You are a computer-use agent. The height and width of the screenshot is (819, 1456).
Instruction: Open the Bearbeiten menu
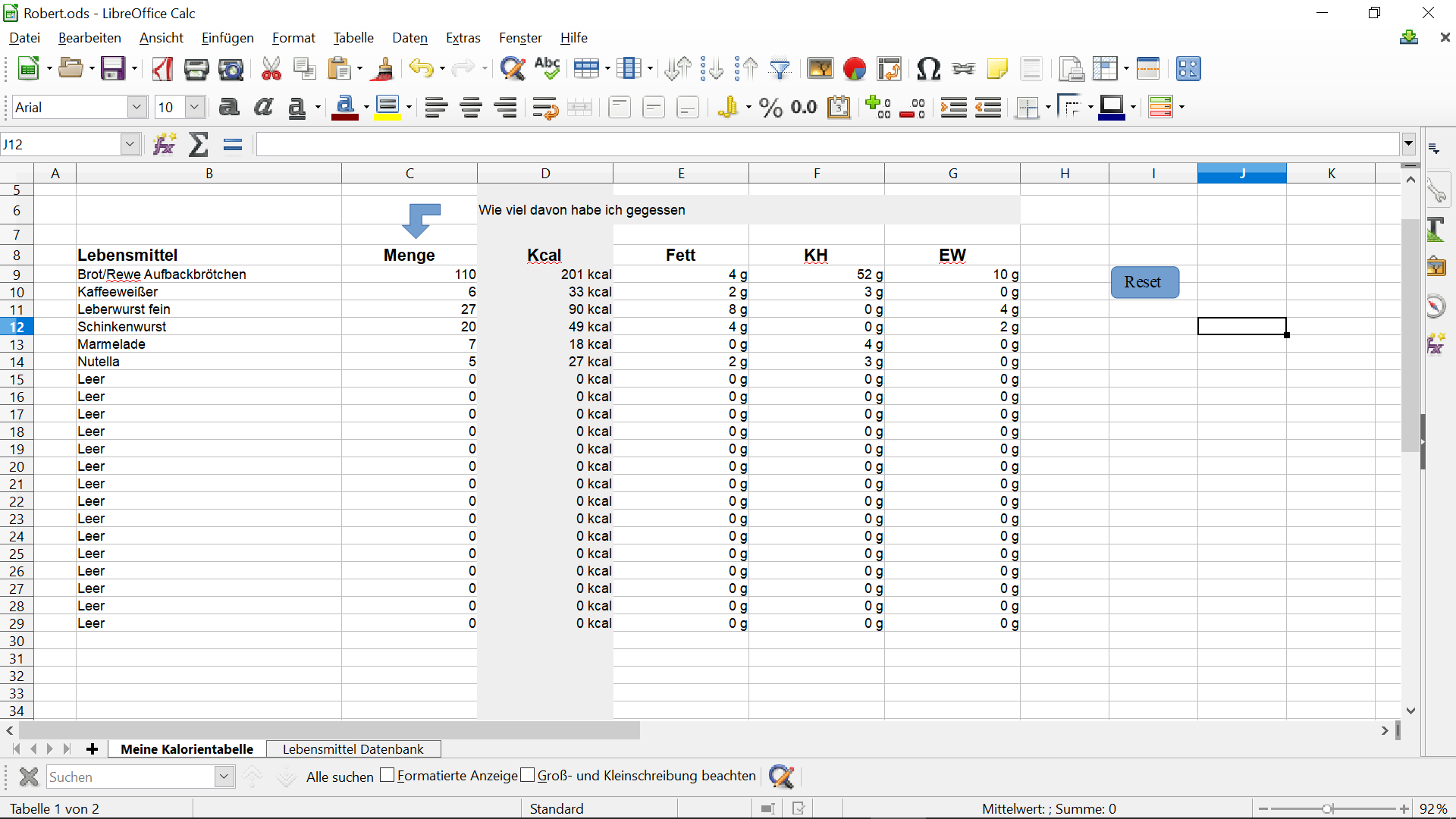coord(89,38)
